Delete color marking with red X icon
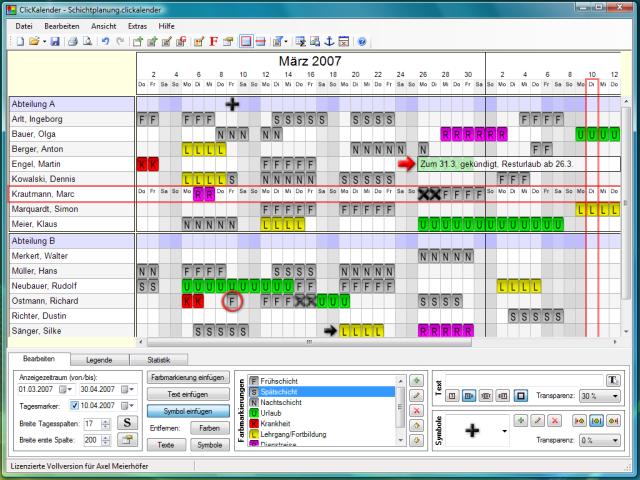 click(415, 410)
